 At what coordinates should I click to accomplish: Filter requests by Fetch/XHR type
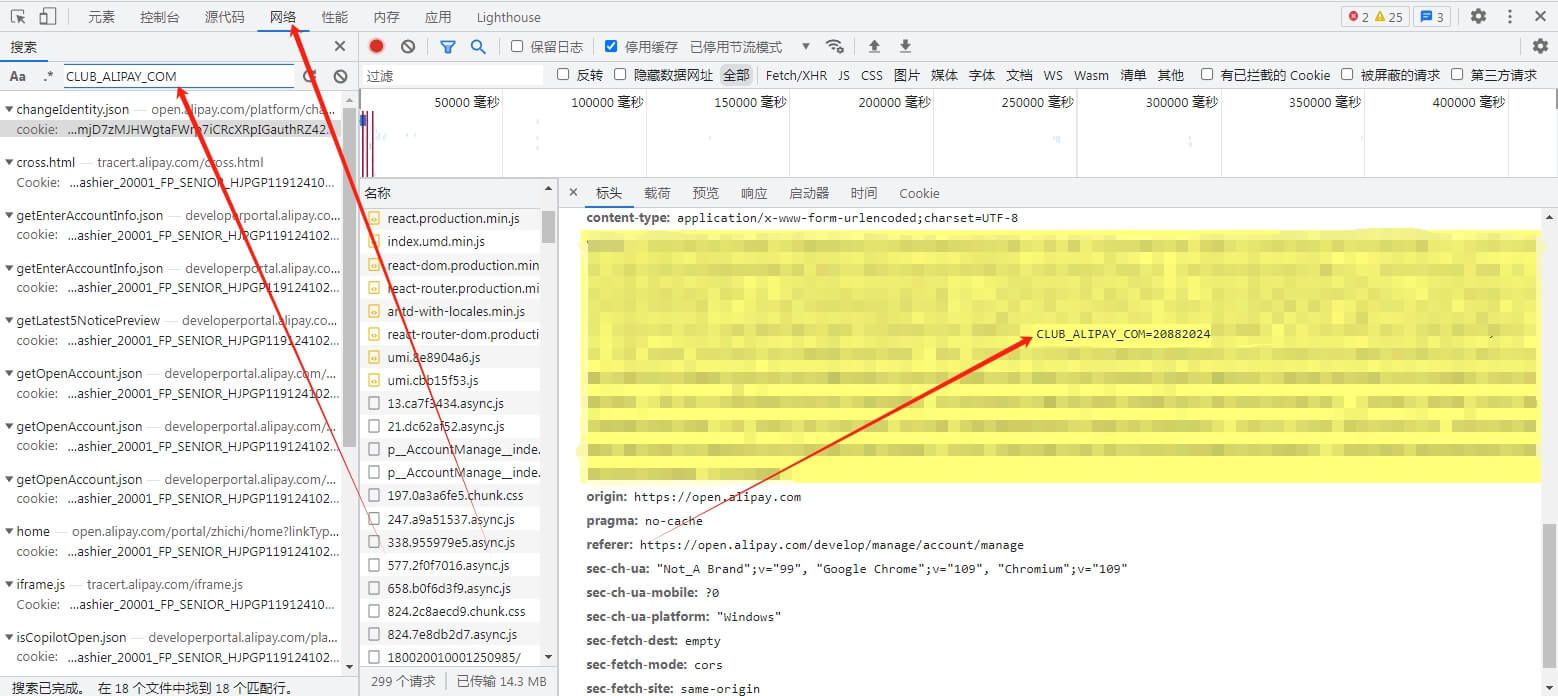point(796,75)
